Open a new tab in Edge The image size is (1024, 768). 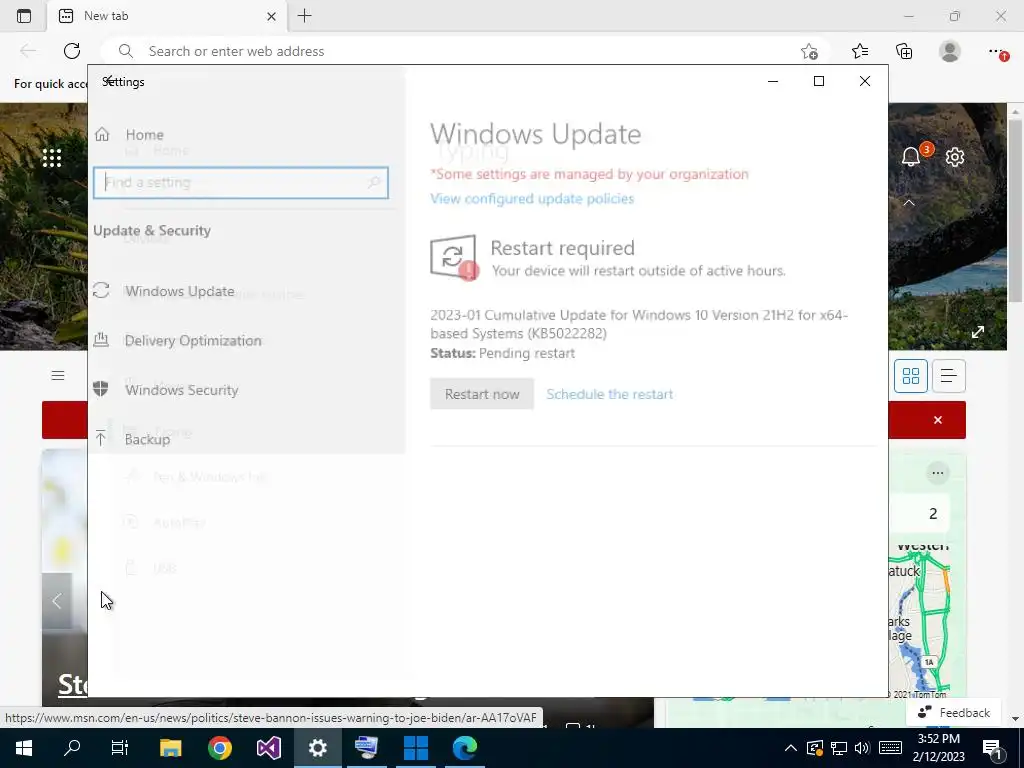tap(304, 16)
